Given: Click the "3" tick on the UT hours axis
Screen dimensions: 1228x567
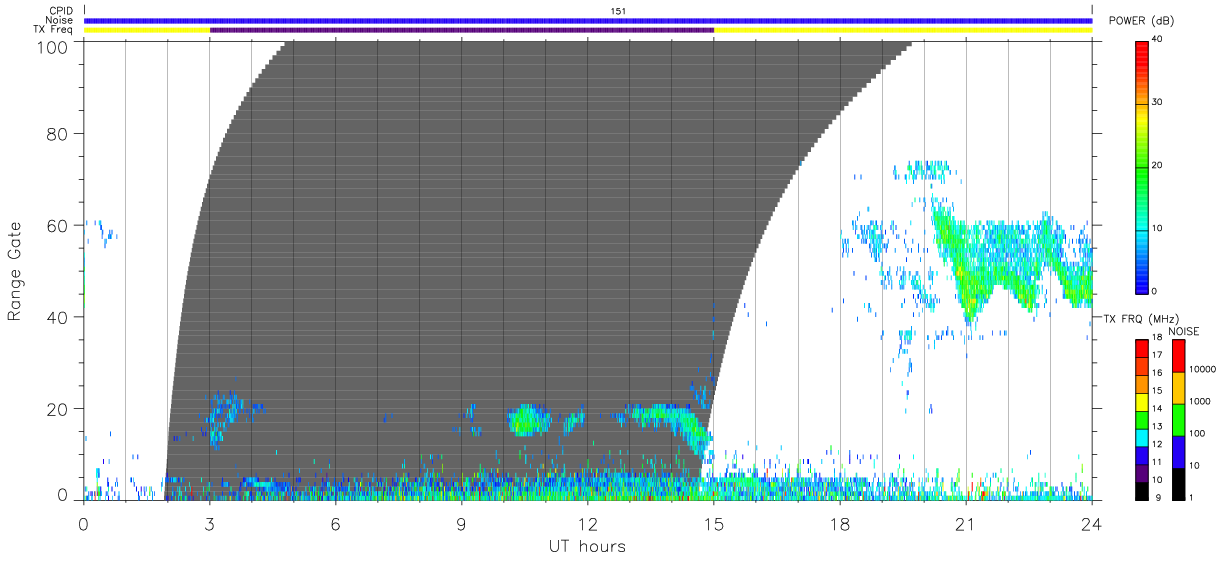Looking at the screenshot, I should tap(209, 523).
